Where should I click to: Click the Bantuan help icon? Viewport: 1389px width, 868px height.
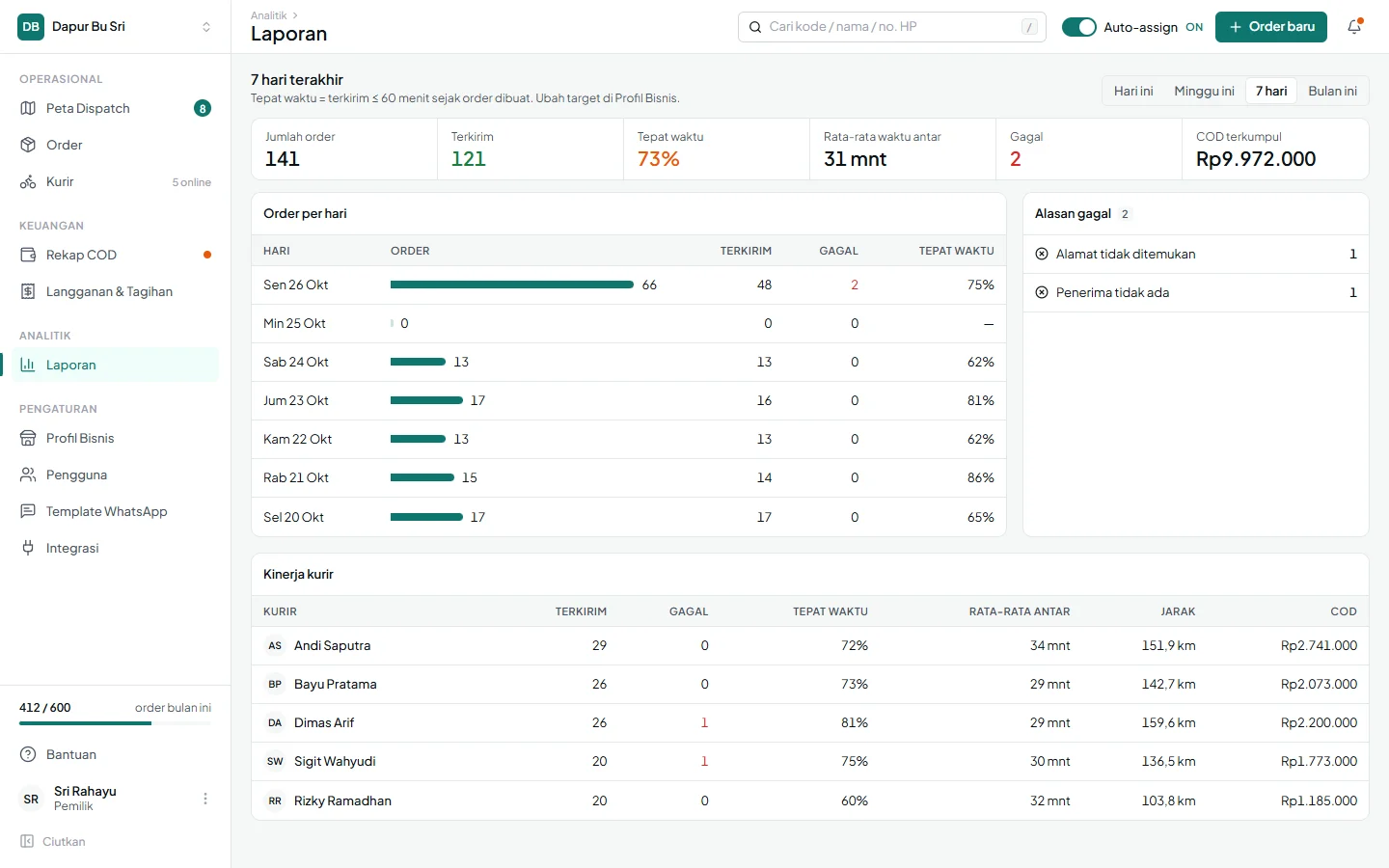click(28, 754)
